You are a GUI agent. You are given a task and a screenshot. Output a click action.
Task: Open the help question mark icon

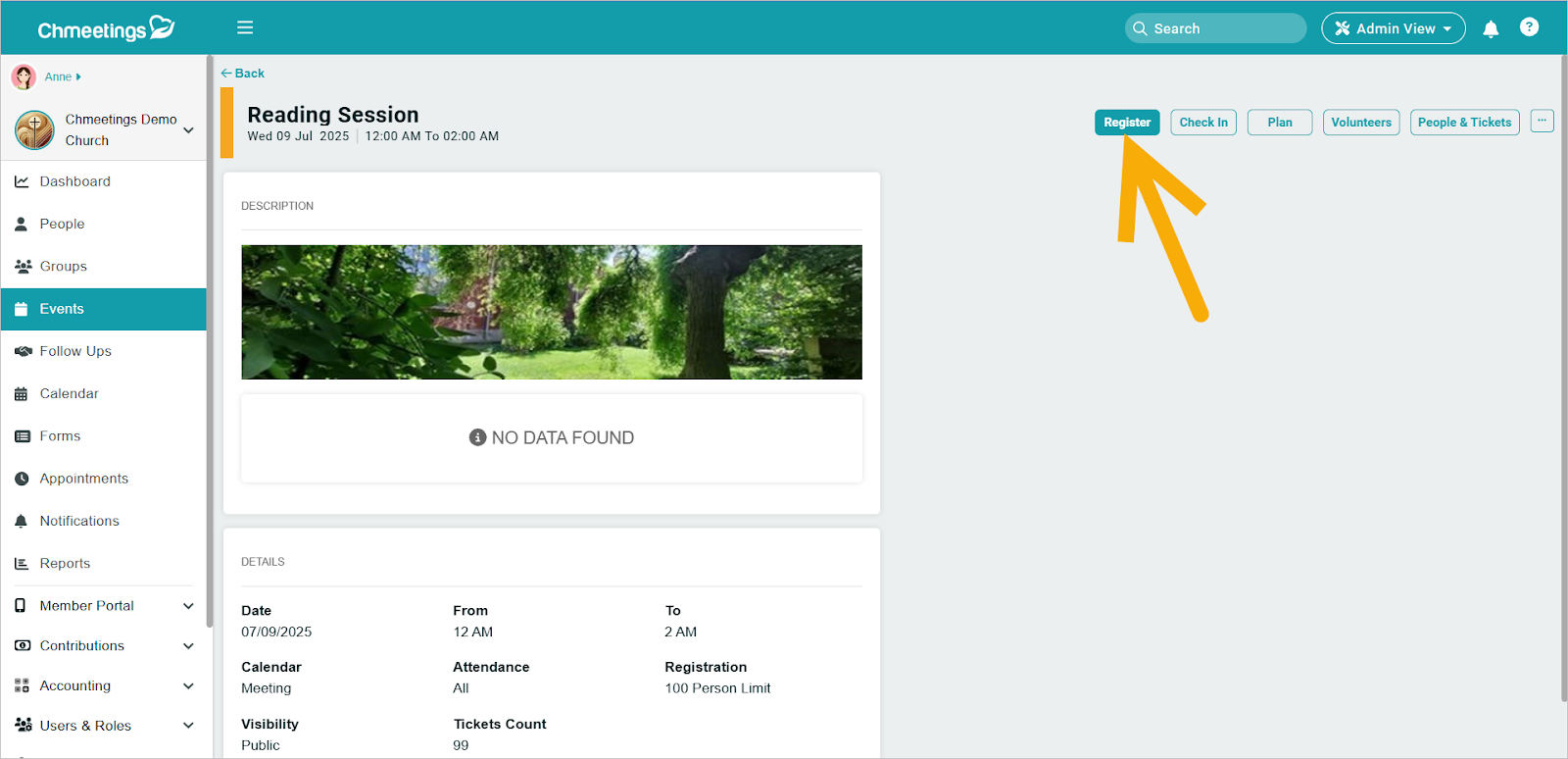[1529, 27]
